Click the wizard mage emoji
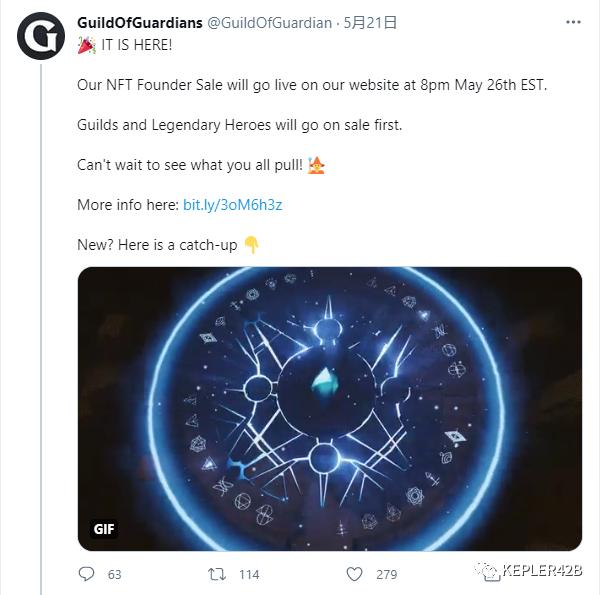The height and width of the screenshot is (595, 602). click(316, 165)
